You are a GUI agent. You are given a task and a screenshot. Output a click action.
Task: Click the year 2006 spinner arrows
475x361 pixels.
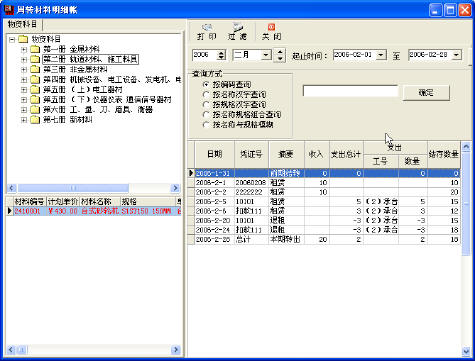[221, 55]
